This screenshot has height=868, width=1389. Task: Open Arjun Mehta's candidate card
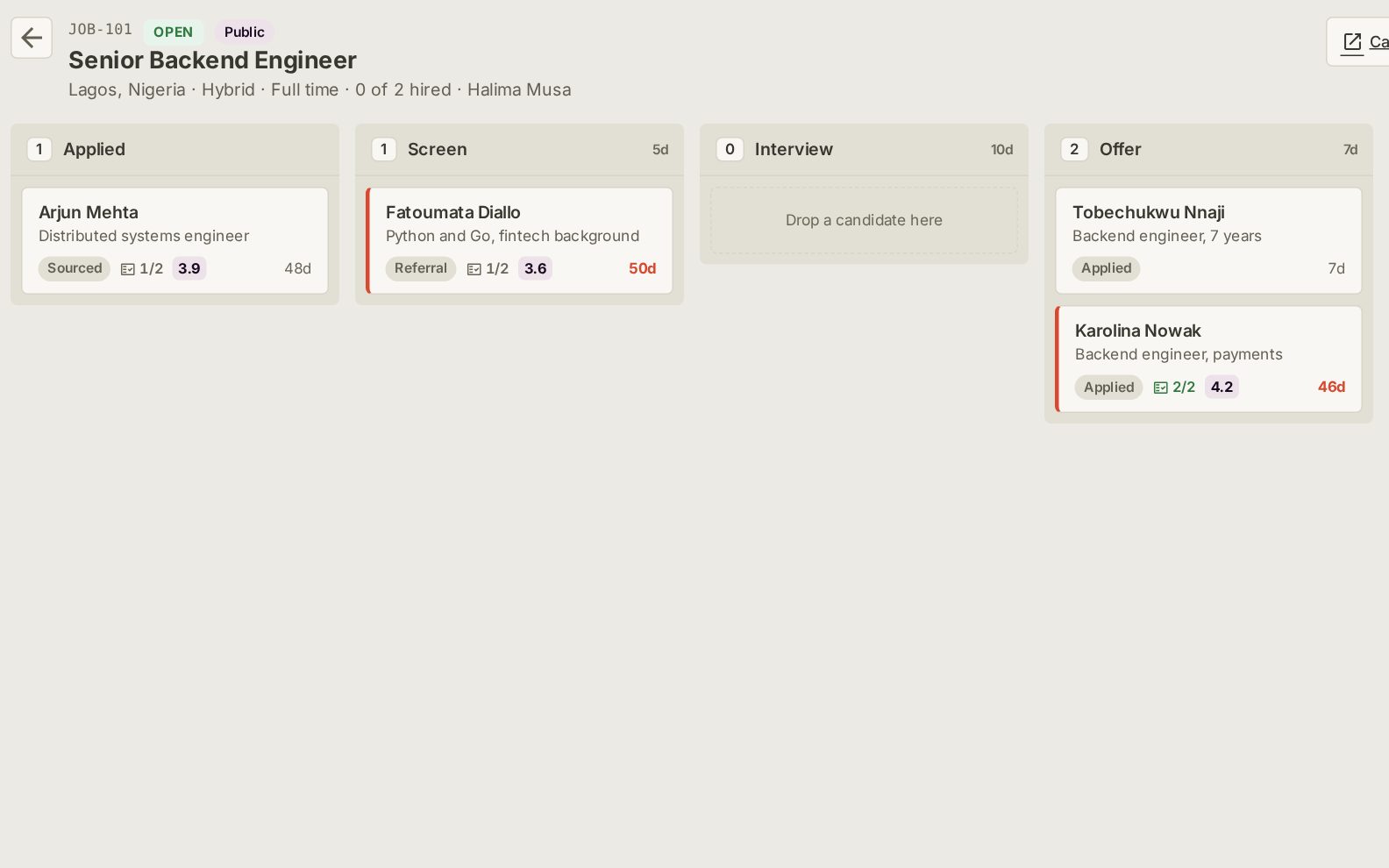coord(175,240)
